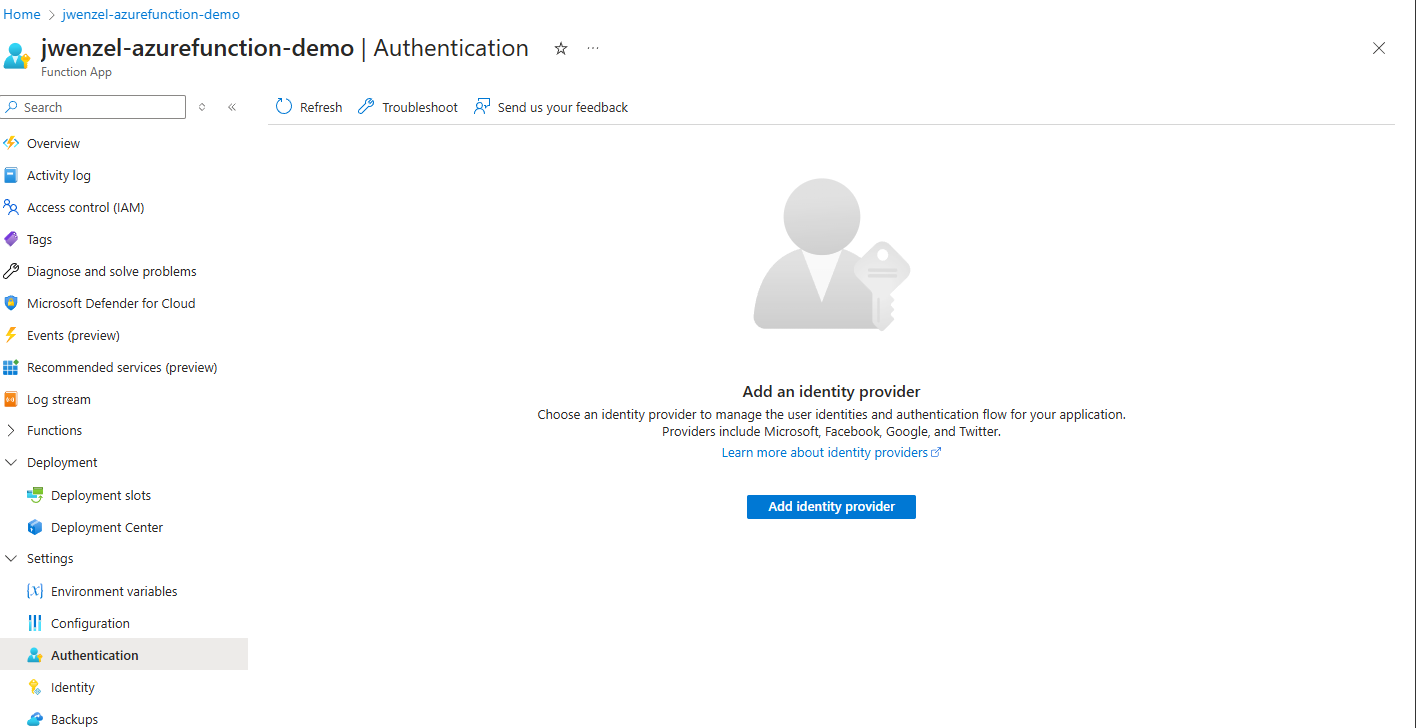
Task: Click the Add identity provider button
Action: (831, 506)
